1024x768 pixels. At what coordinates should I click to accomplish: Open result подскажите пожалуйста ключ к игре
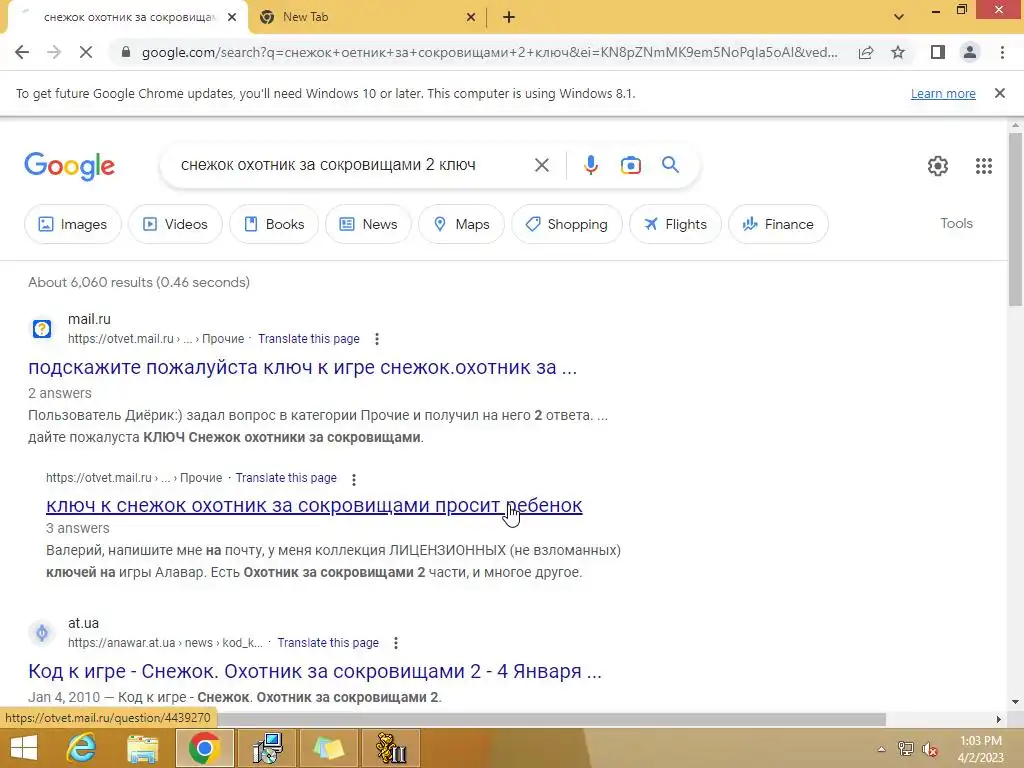302,367
